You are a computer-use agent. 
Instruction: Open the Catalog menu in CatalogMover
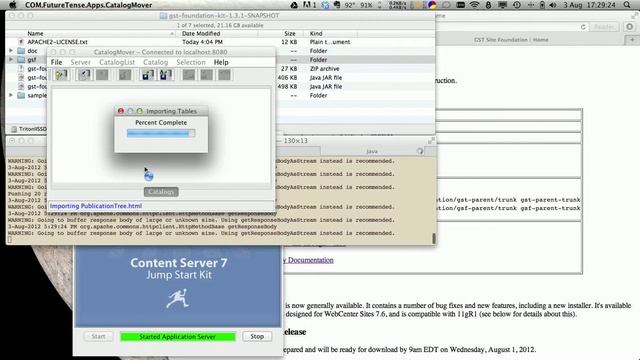coord(156,62)
